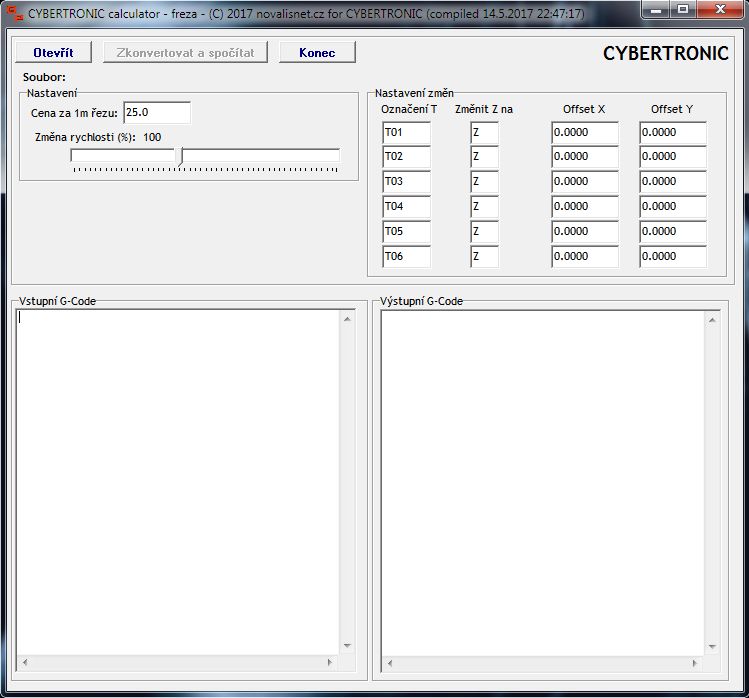The image size is (749, 698).
Task: Click the Změnit Z na field in T01 row
Action: [484, 132]
